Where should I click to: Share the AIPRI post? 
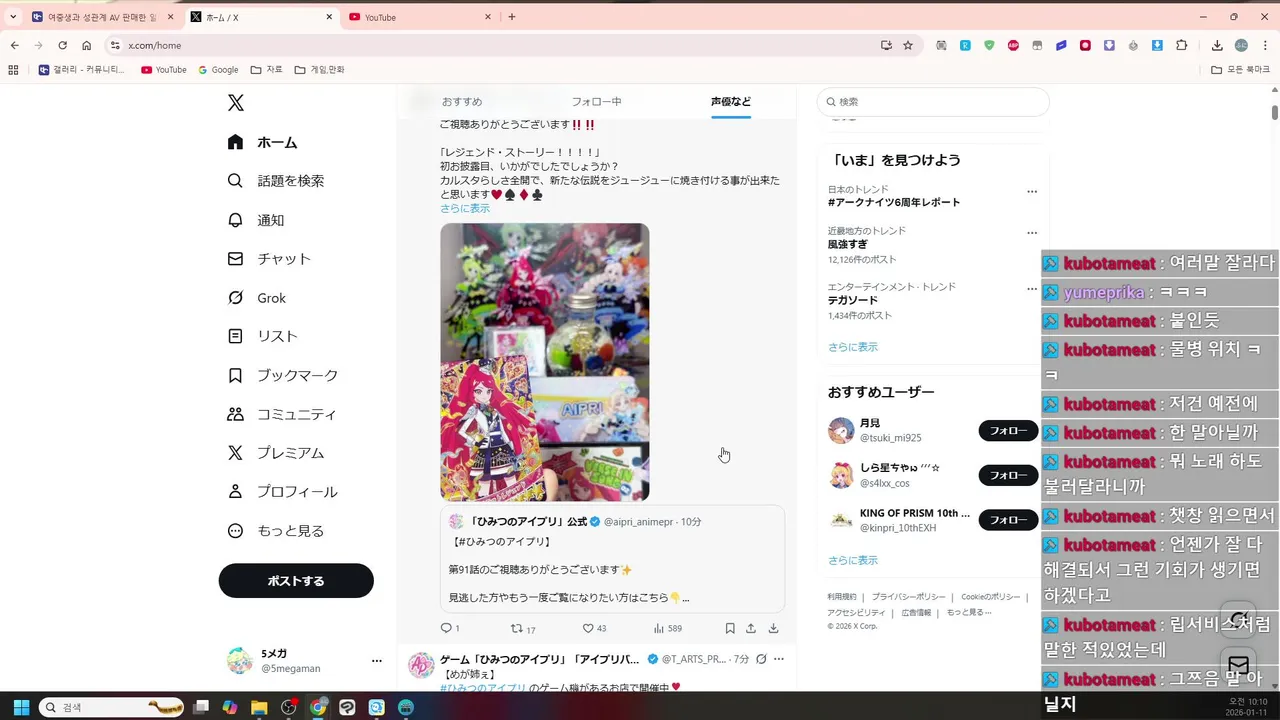(751, 628)
